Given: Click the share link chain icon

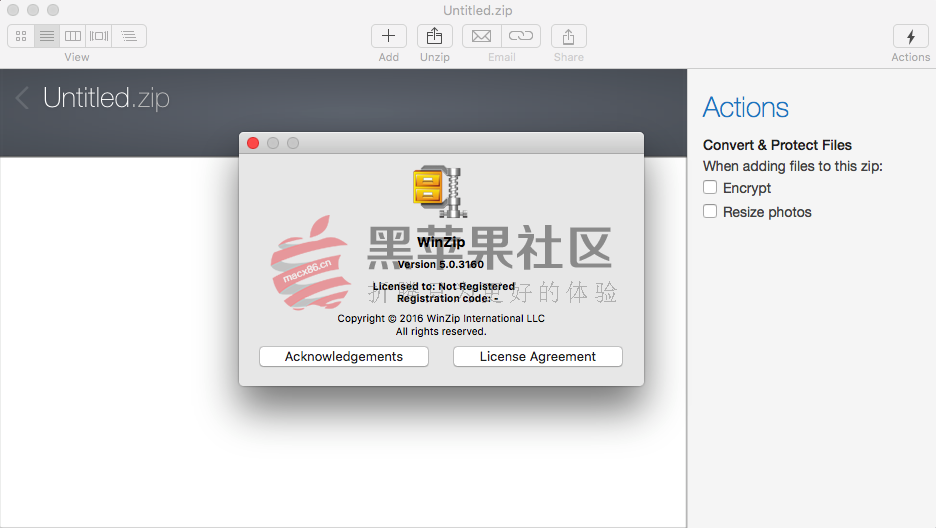Looking at the screenshot, I should point(521,36).
